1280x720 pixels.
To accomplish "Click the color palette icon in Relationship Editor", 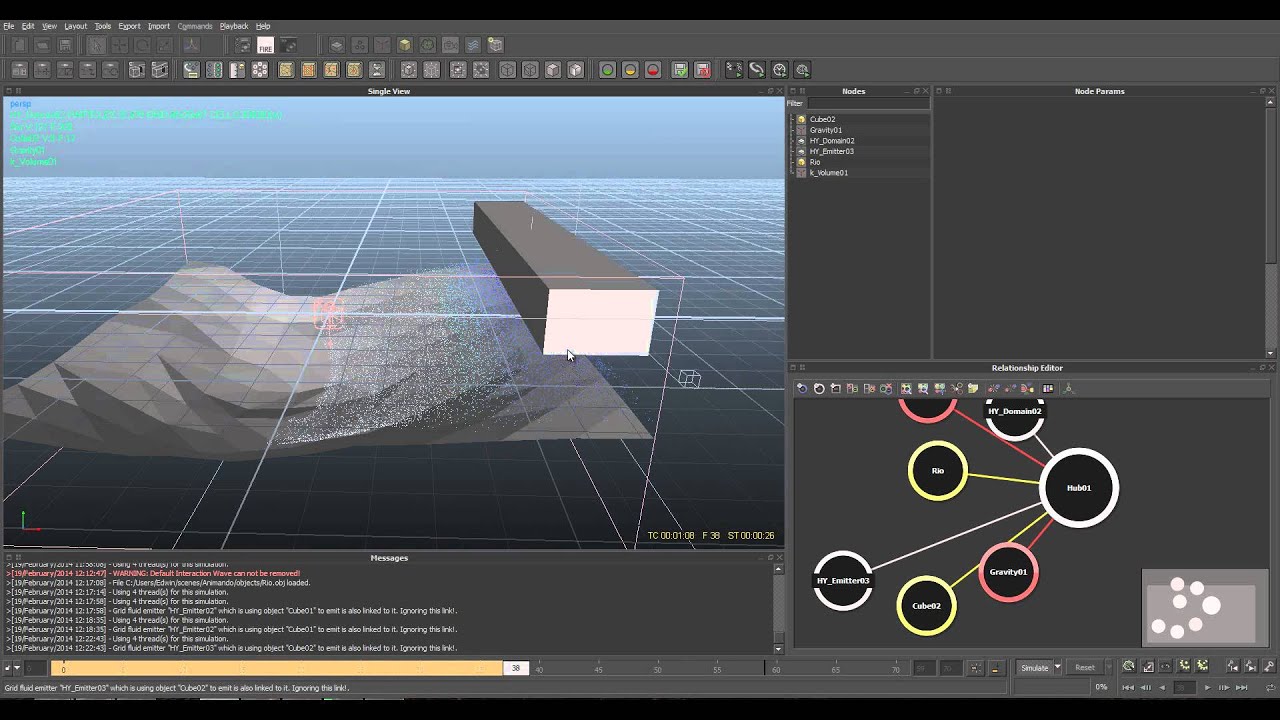I will [x=1048, y=388].
